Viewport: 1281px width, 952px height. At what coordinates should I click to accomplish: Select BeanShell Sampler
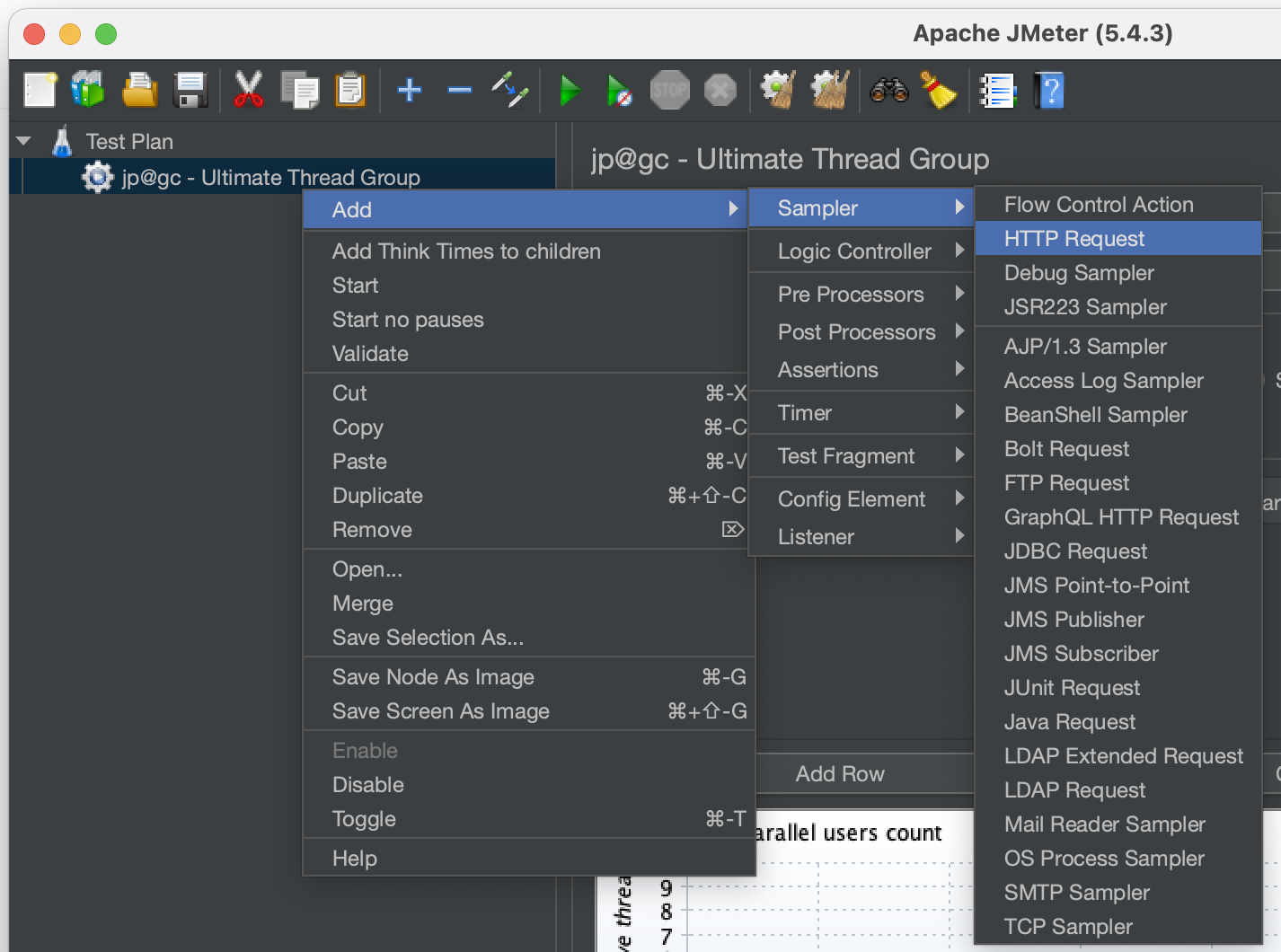pyautogui.click(x=1118, y=415)
